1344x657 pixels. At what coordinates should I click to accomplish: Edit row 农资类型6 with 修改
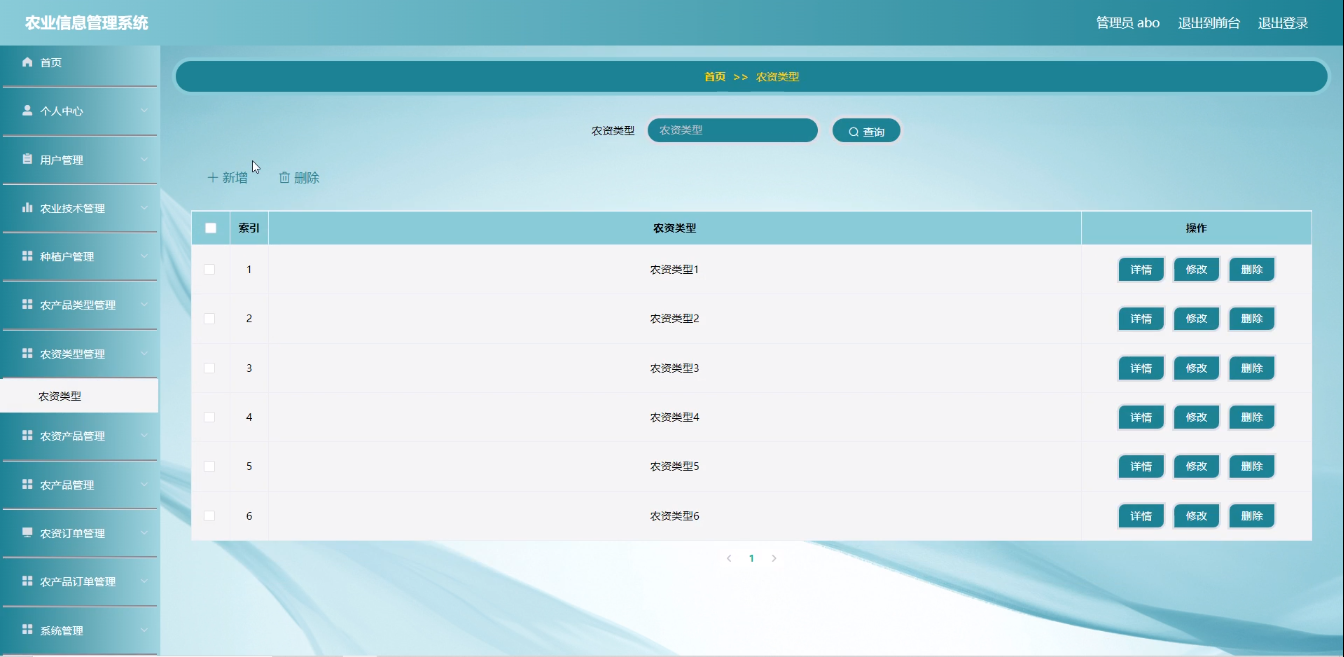1196,516
